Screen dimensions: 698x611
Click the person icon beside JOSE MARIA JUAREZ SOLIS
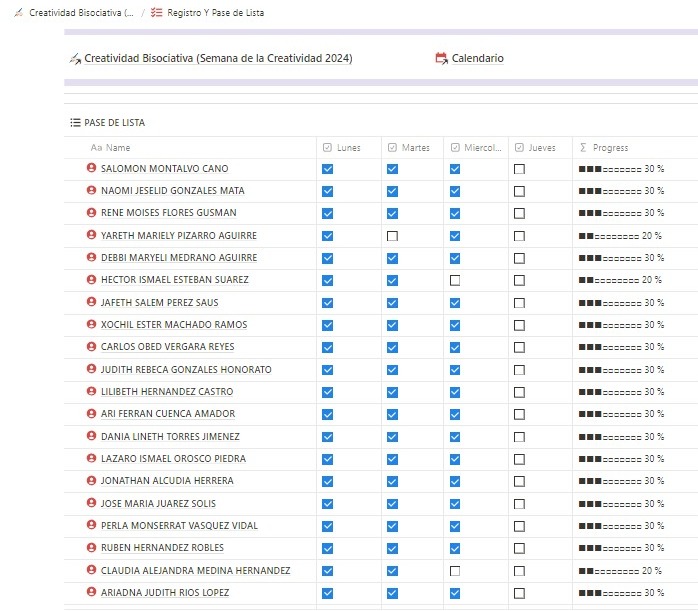tap(91, 503)
